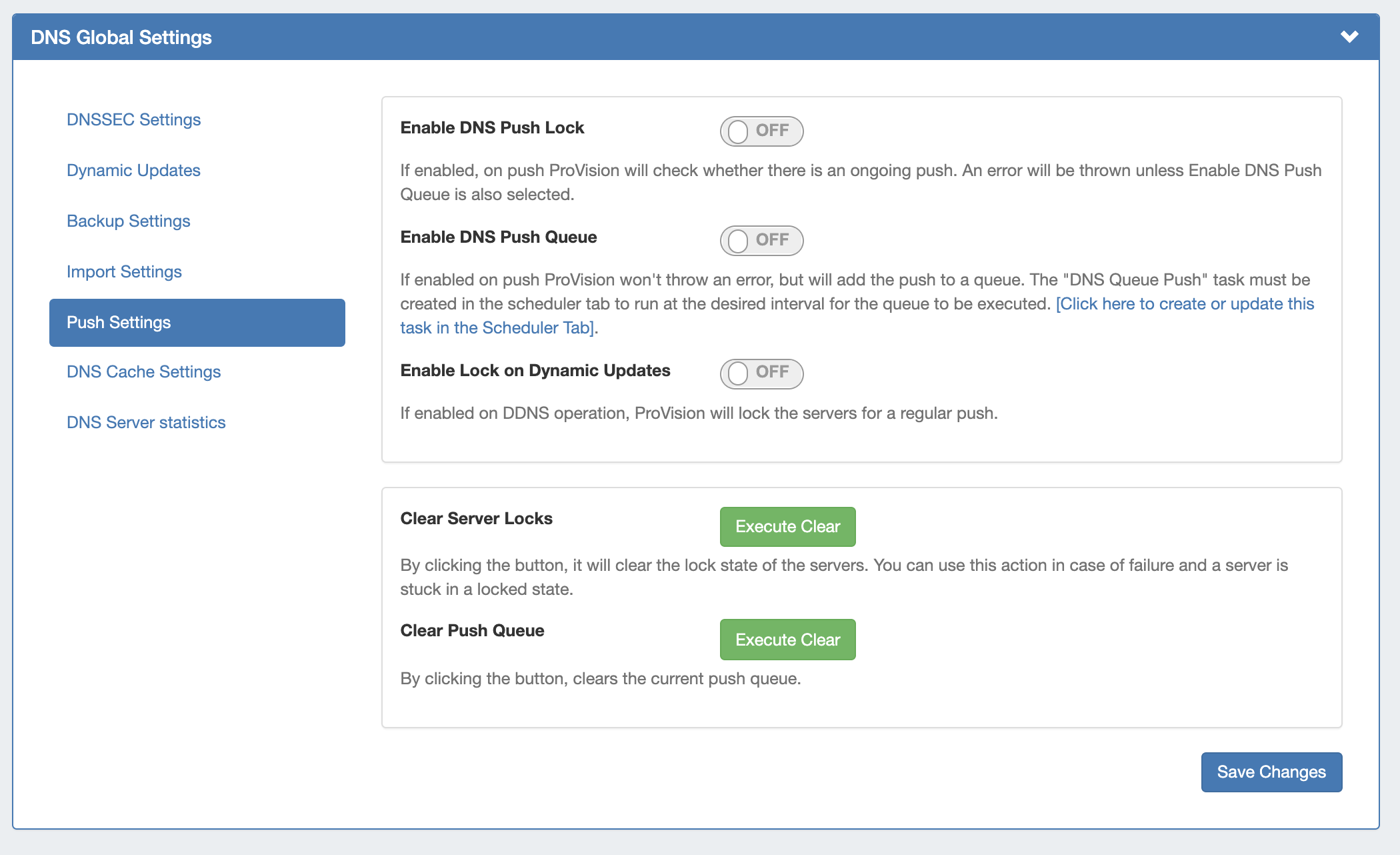The width and height of the screenshot is (1400, 855).
Task: Open Import Settings section
Action: coord(124,271)
